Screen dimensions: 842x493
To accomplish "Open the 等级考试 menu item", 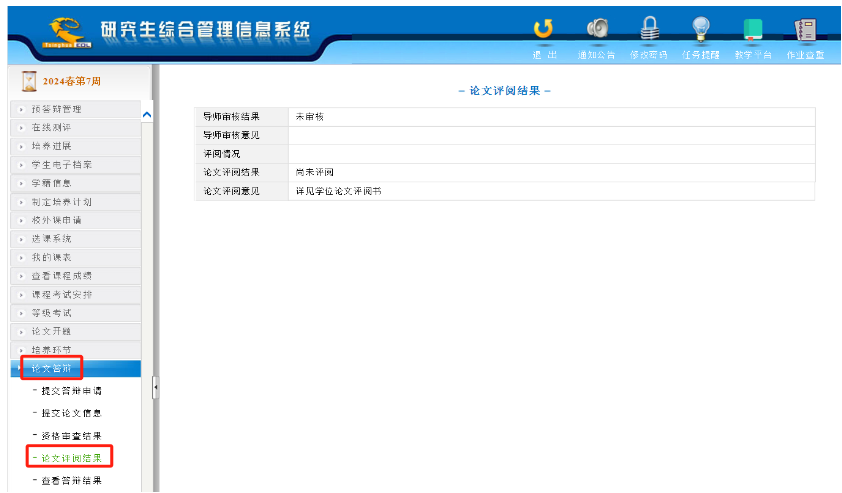I will tap(76, 313).
